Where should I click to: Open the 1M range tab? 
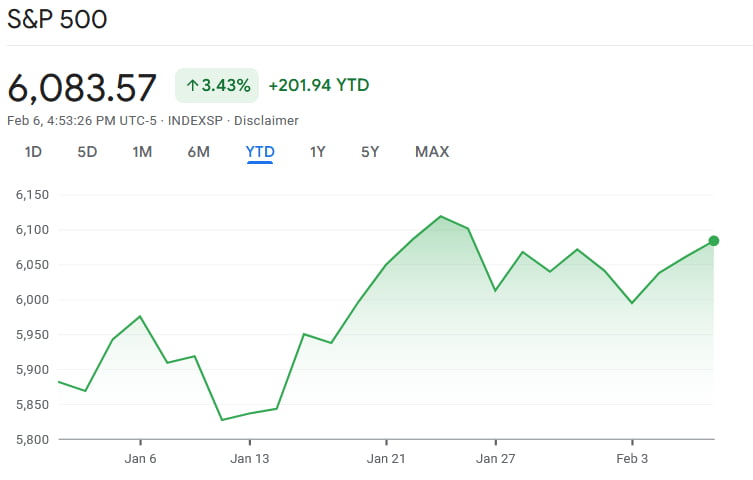142,152
